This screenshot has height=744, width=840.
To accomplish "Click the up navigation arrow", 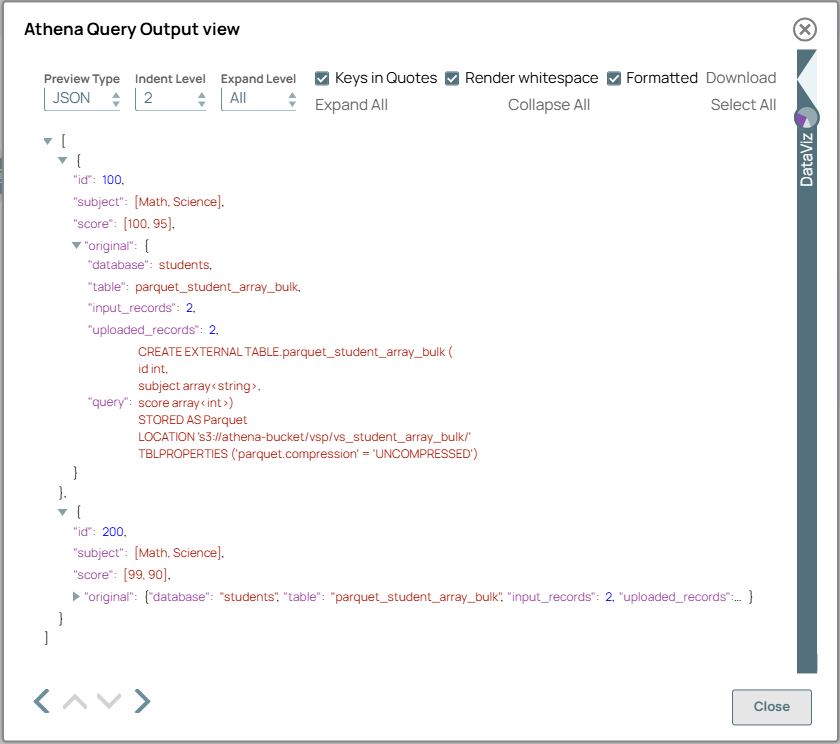I will click(74, 701).
